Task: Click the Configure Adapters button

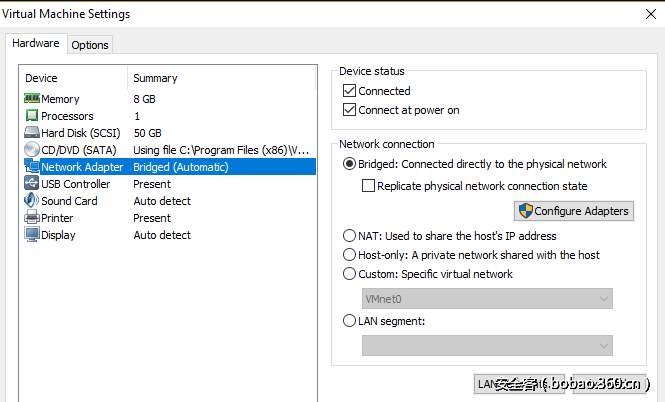Action: 573,211
